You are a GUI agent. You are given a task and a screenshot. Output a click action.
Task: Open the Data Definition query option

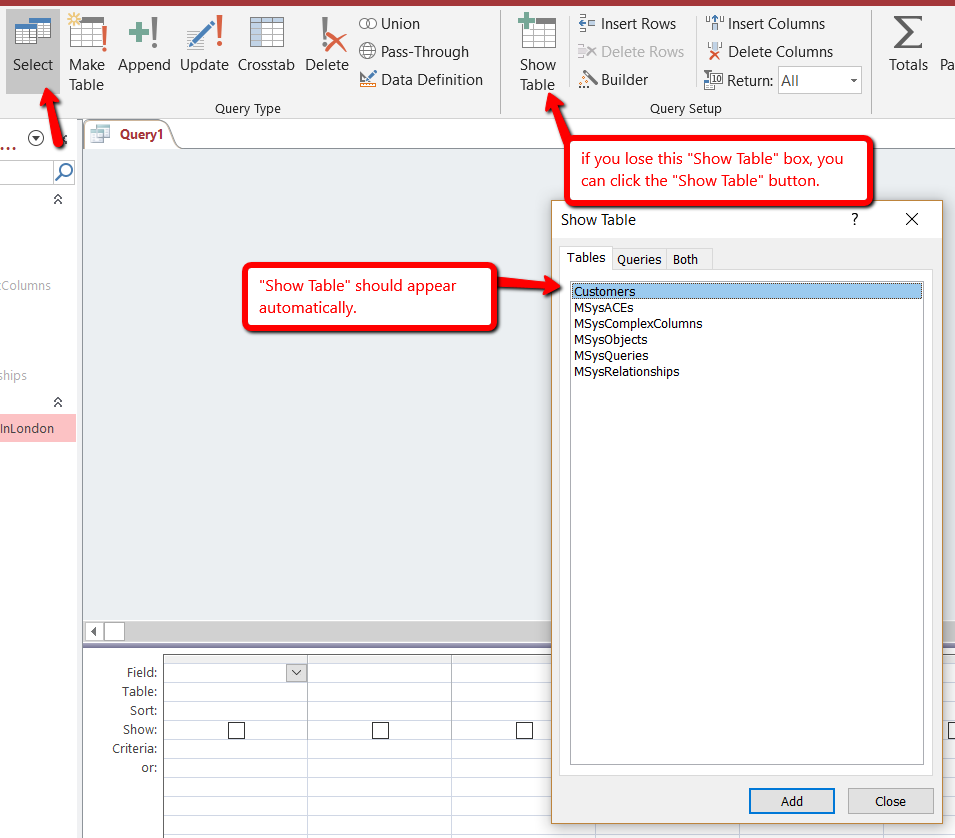[x=421, y=80]
